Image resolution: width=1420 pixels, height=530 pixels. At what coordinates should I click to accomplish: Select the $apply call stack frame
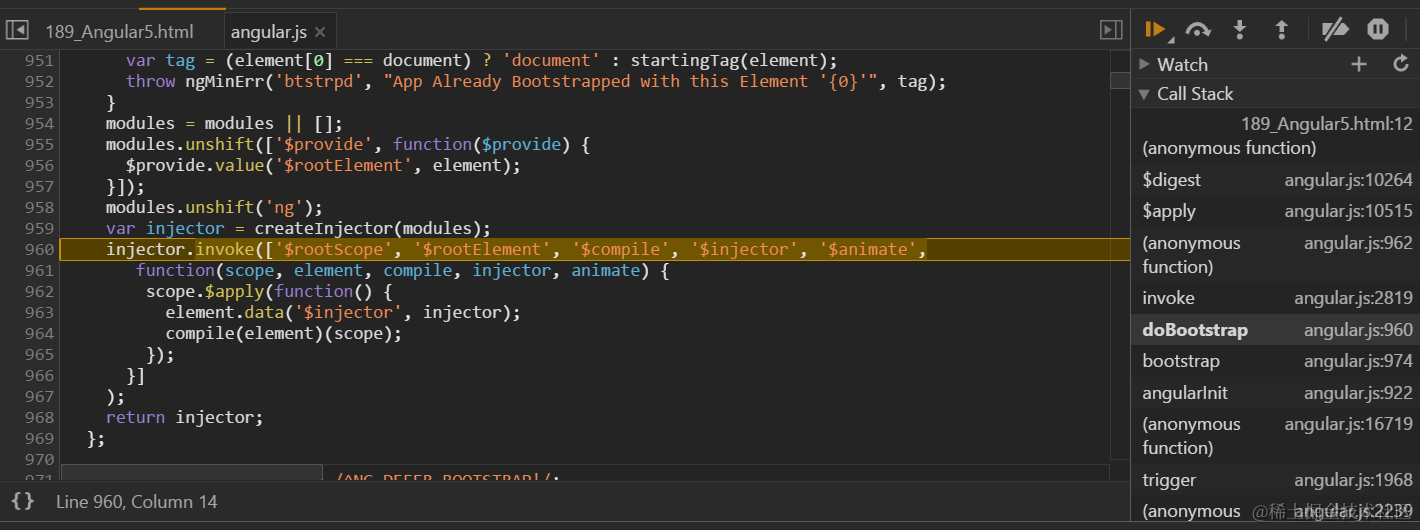point(1276,211)
